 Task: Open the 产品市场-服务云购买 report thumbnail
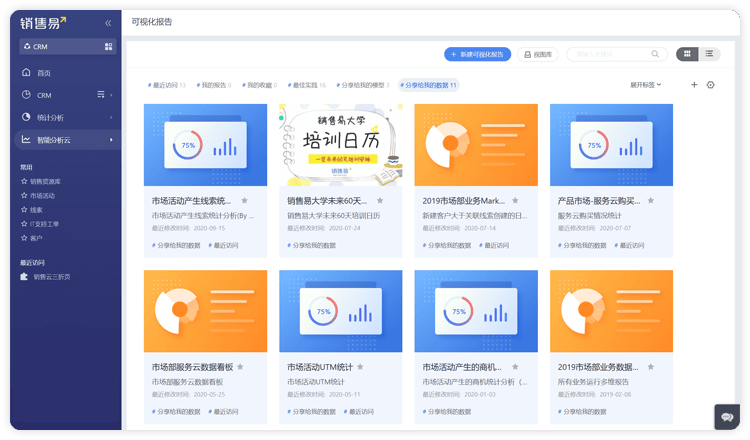tap(611, 145)
